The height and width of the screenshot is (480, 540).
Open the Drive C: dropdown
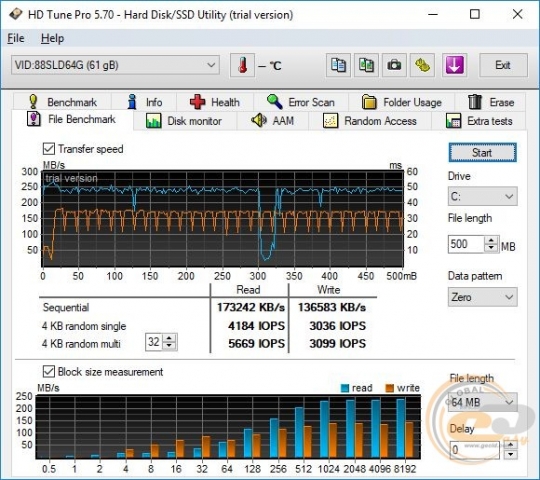click(482, 196)
